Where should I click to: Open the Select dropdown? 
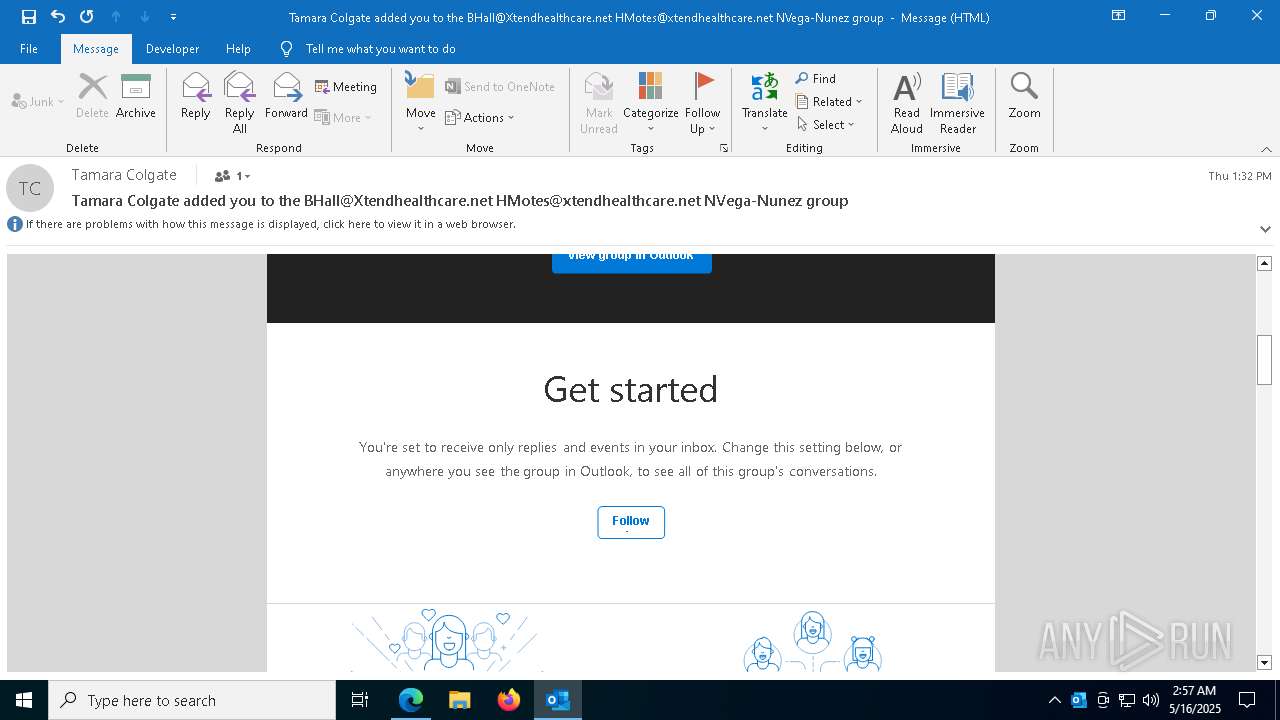826,124
